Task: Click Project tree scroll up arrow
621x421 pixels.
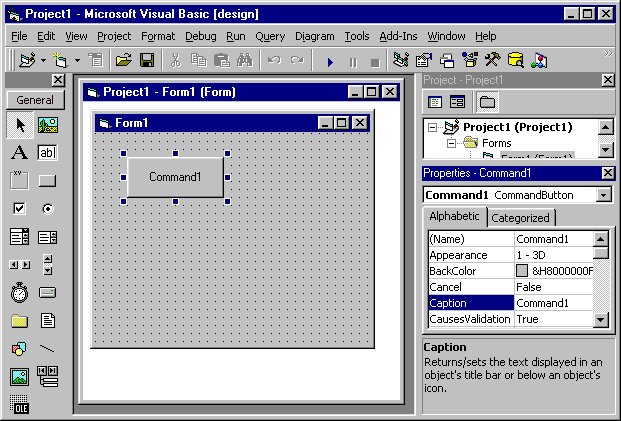Action: pos(606,128)
